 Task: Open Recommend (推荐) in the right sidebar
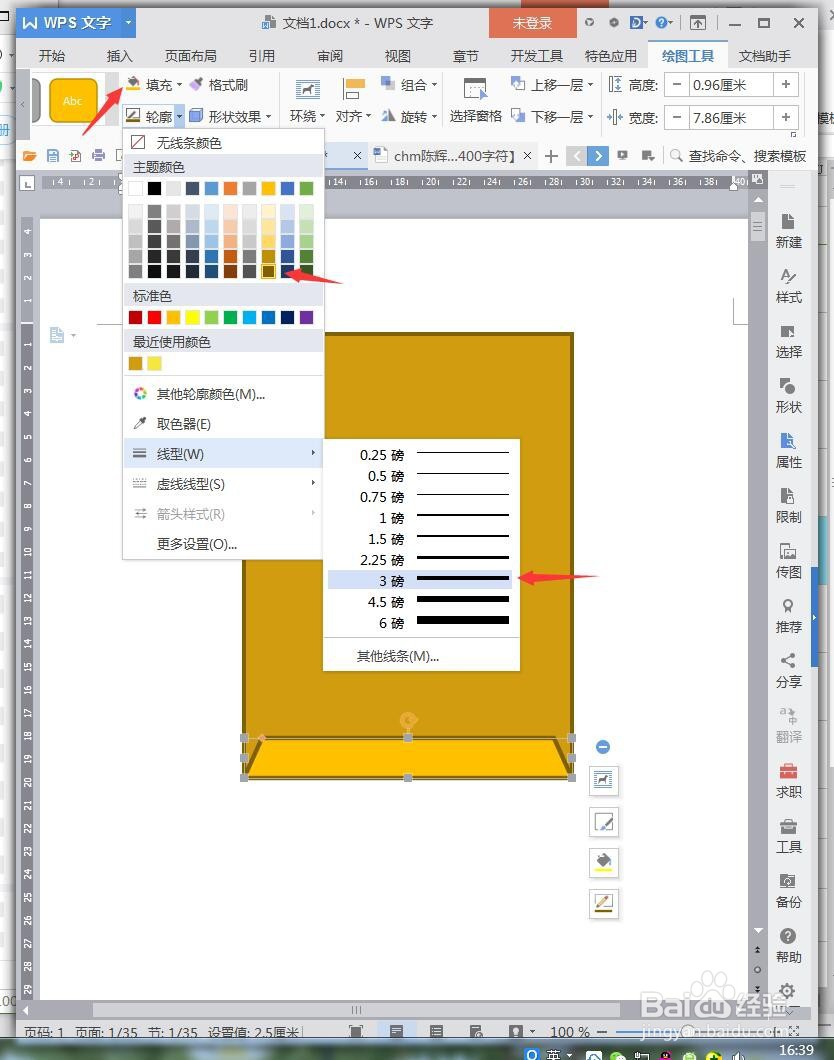tap(788, 617)
